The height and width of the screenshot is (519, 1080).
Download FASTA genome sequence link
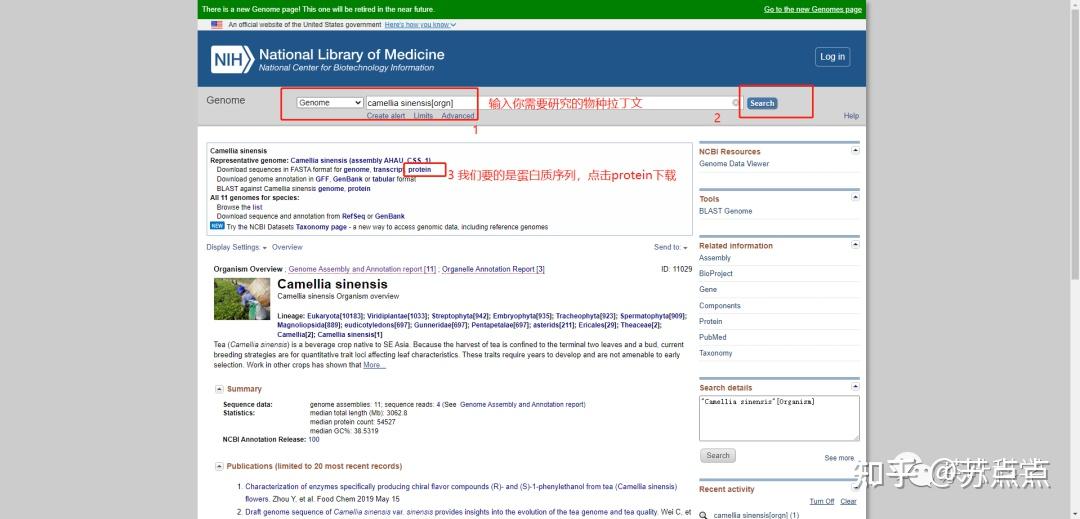tap(356, 169)
